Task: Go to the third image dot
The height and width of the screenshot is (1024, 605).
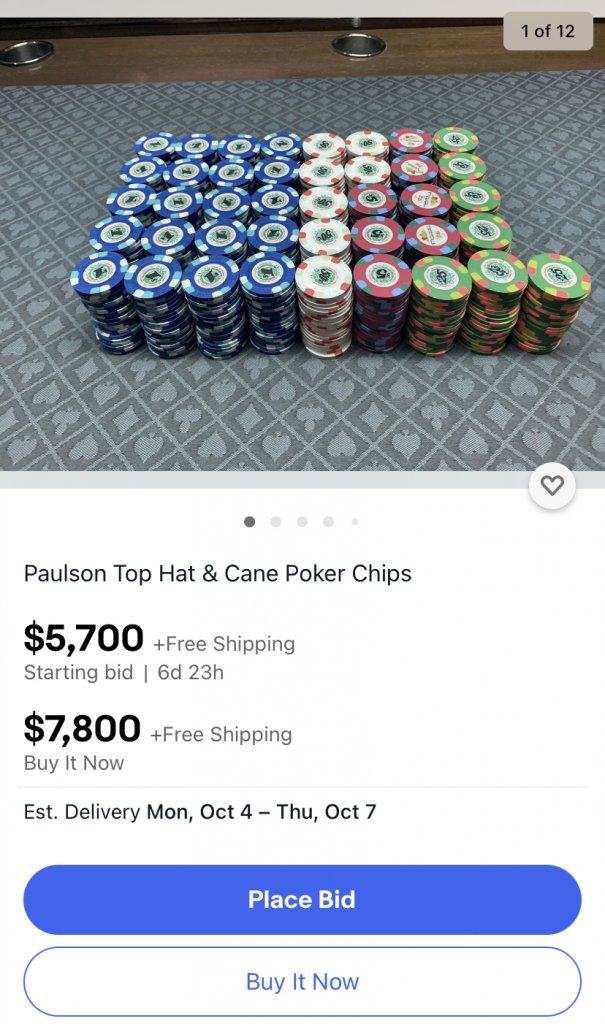Action: coord(302,521)
